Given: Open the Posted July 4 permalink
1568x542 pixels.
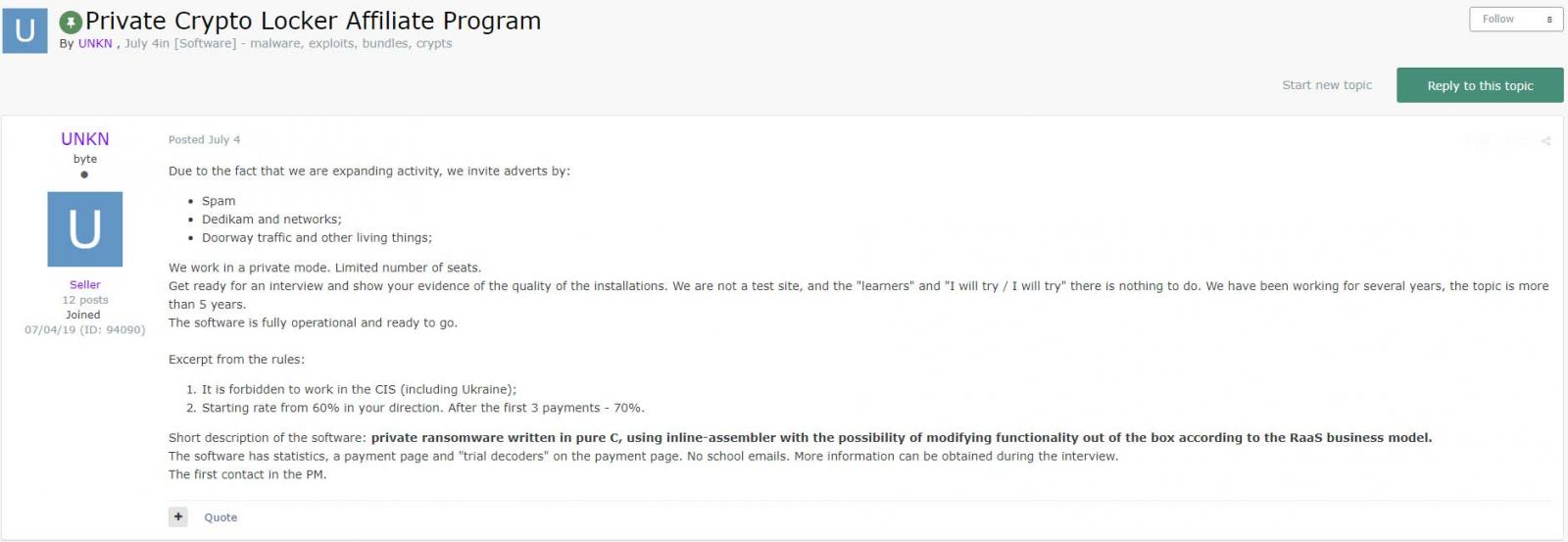Looking at the screenshot, I should pos(204,140).
